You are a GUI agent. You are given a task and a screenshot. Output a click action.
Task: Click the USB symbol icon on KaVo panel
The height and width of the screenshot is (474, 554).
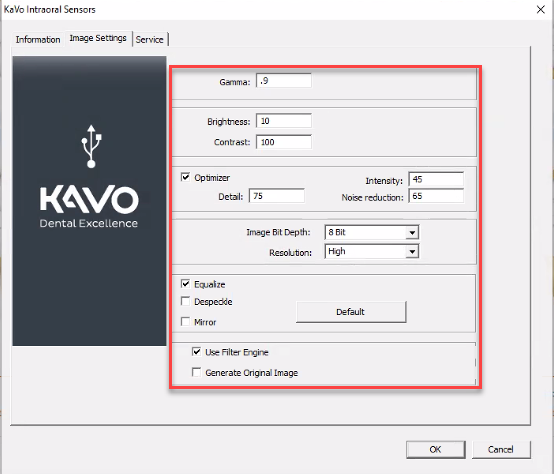[91, 146]
